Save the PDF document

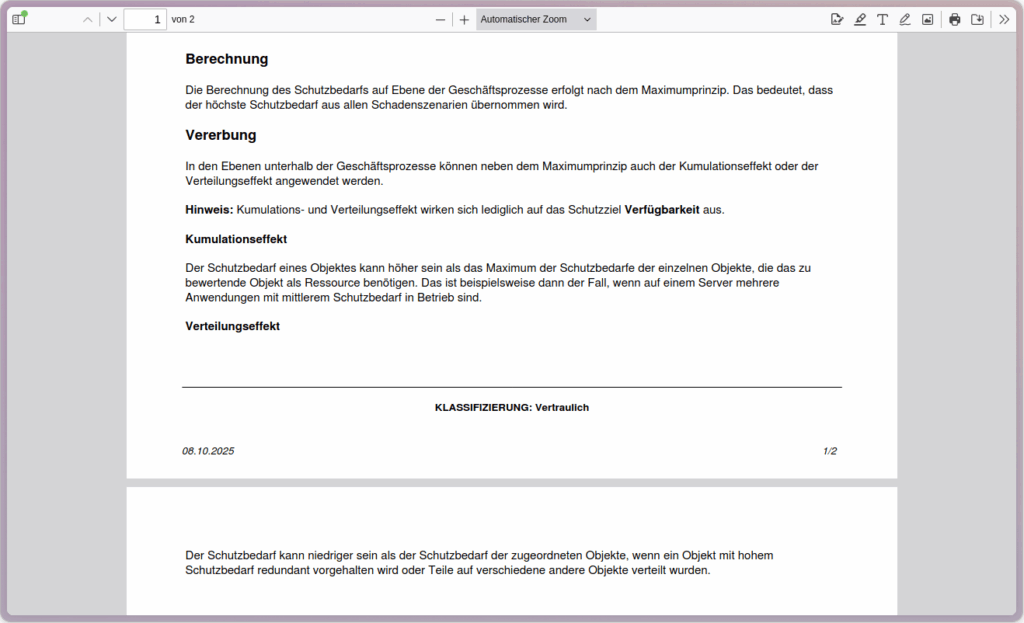(x=978, y=19)
